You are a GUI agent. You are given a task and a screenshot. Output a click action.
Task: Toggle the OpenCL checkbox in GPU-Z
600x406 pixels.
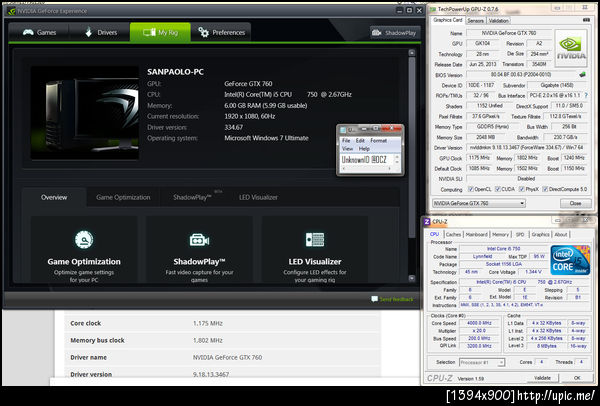coord(471,189)
